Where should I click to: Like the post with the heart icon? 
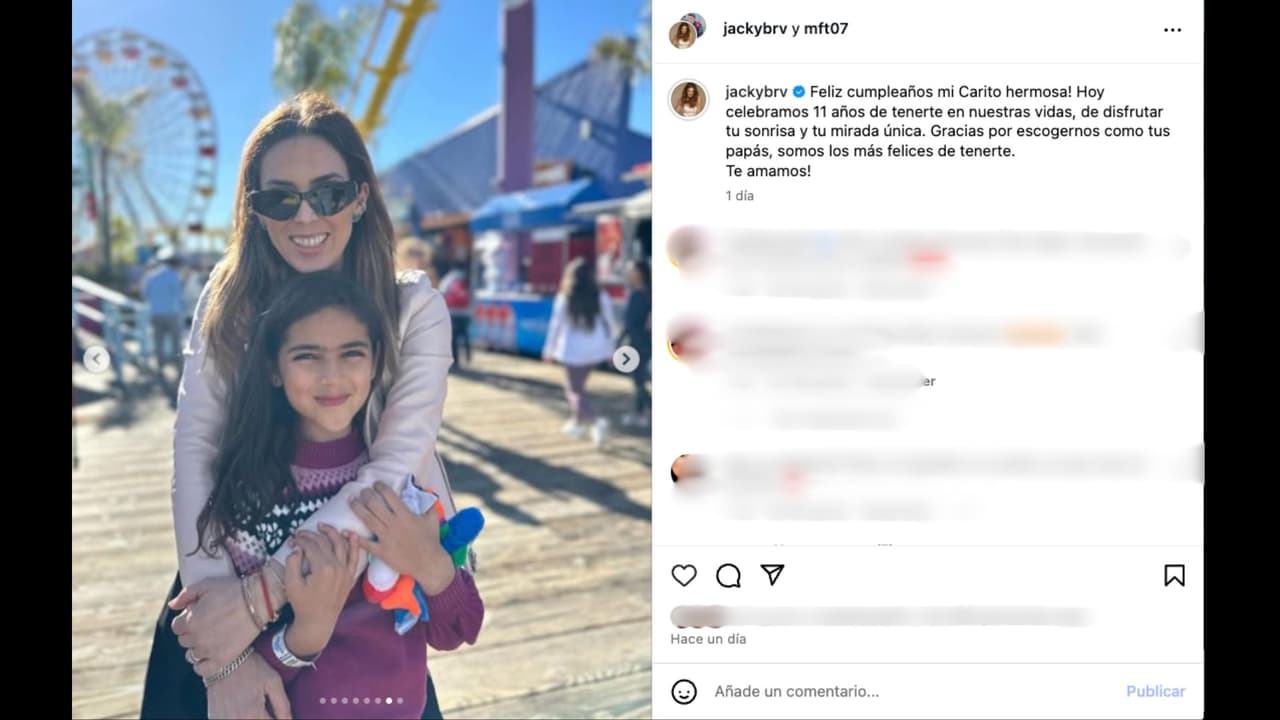pos(684,575)
